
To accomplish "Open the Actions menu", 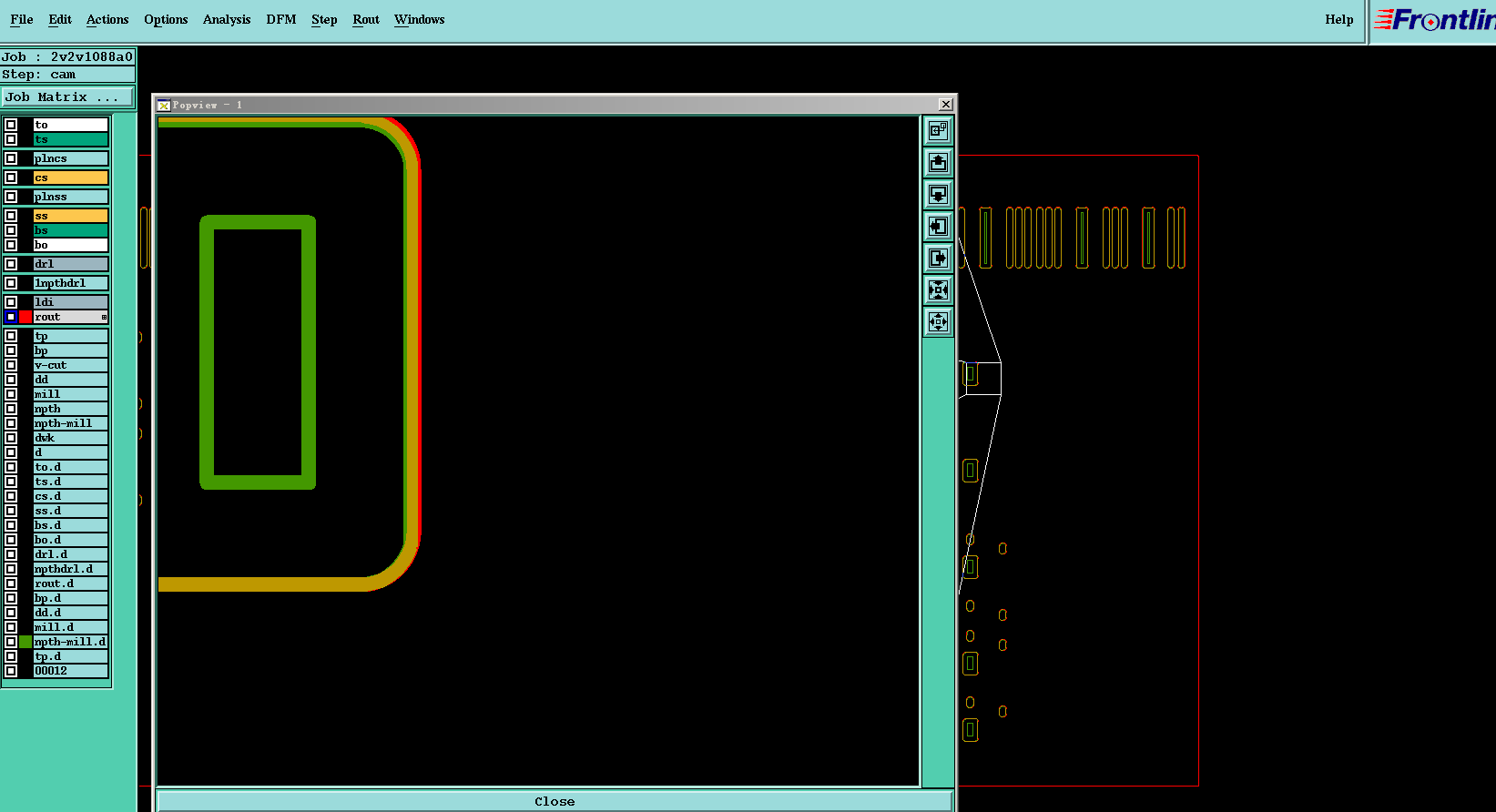I will point(107,19).
